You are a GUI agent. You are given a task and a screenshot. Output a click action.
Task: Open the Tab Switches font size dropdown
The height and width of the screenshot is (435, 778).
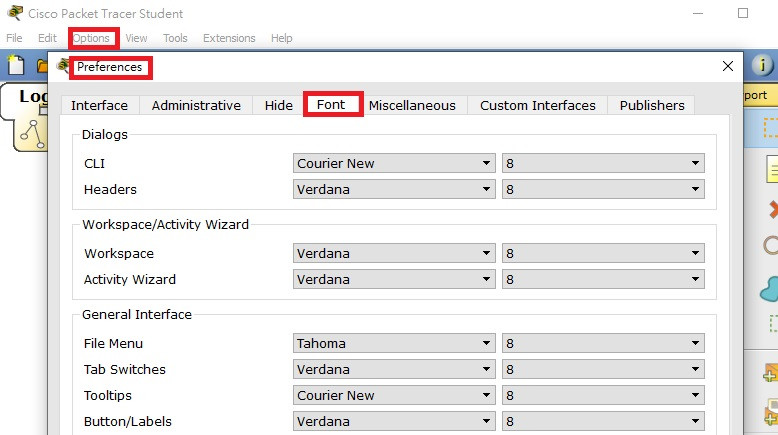click(603, 369)
